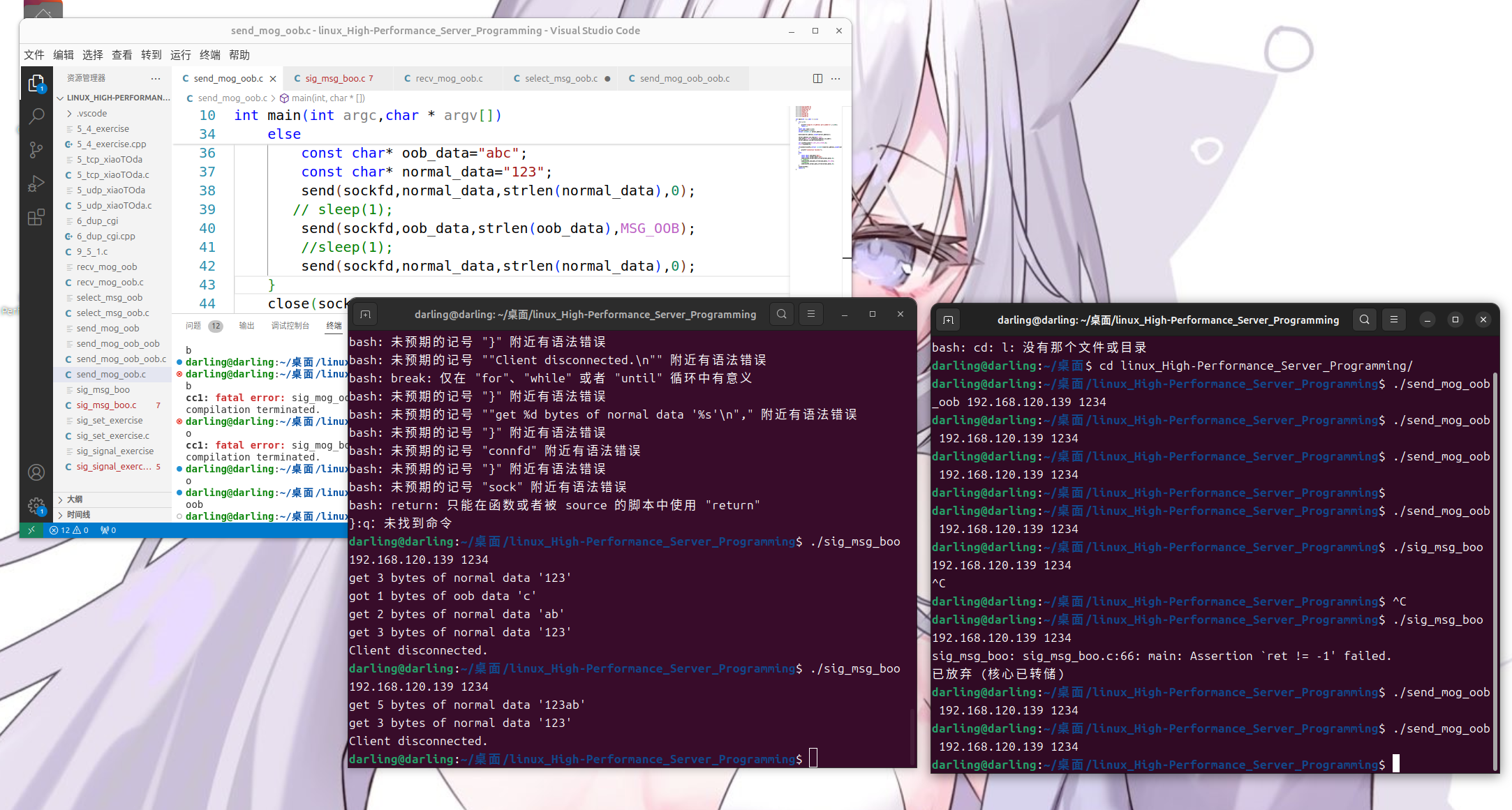This screenshot has height=810, width=1512.
Task: Open hamburger menu in middle terminal
Action: [x=811, y=315]
